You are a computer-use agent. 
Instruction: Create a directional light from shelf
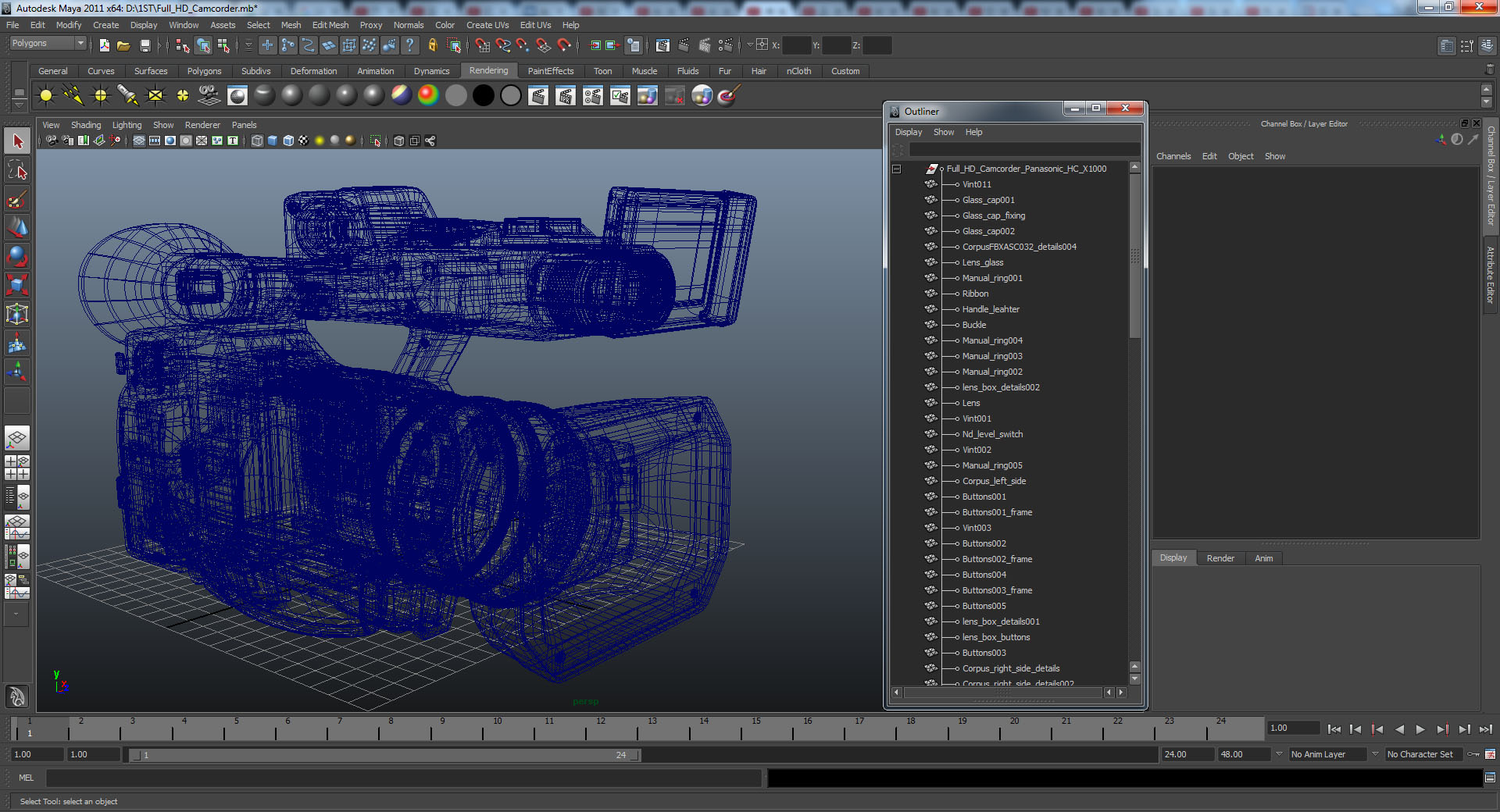point(73,95)
